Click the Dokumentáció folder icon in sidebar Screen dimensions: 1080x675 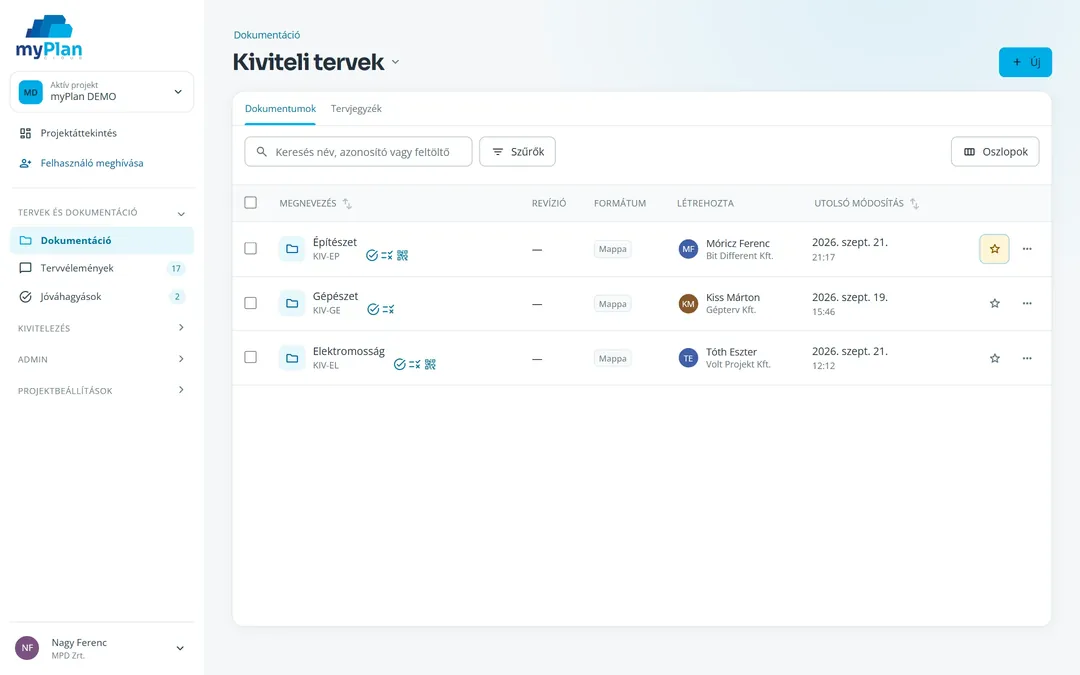(x=25, y=240)
